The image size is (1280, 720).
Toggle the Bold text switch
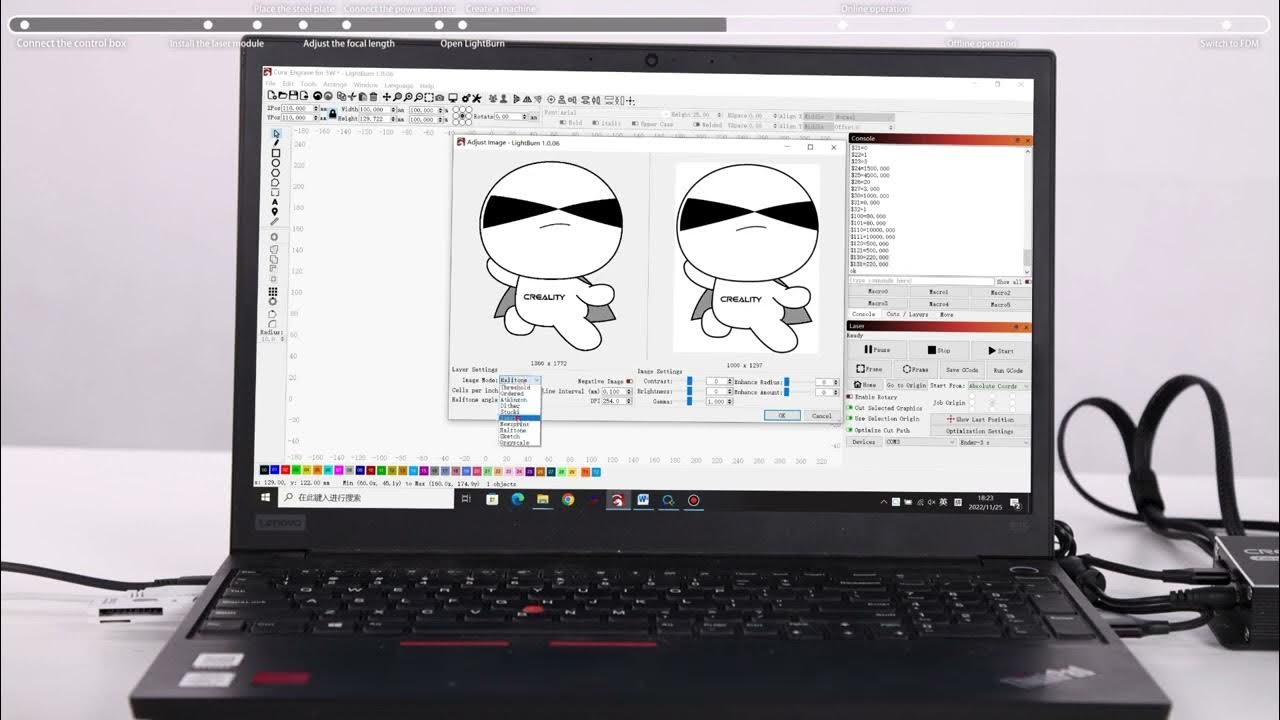[x=563, y=123]
